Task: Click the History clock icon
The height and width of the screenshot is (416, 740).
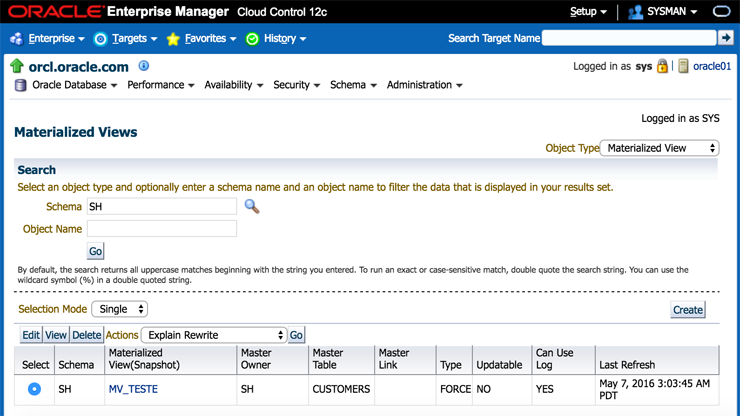Action: point(252,39)
